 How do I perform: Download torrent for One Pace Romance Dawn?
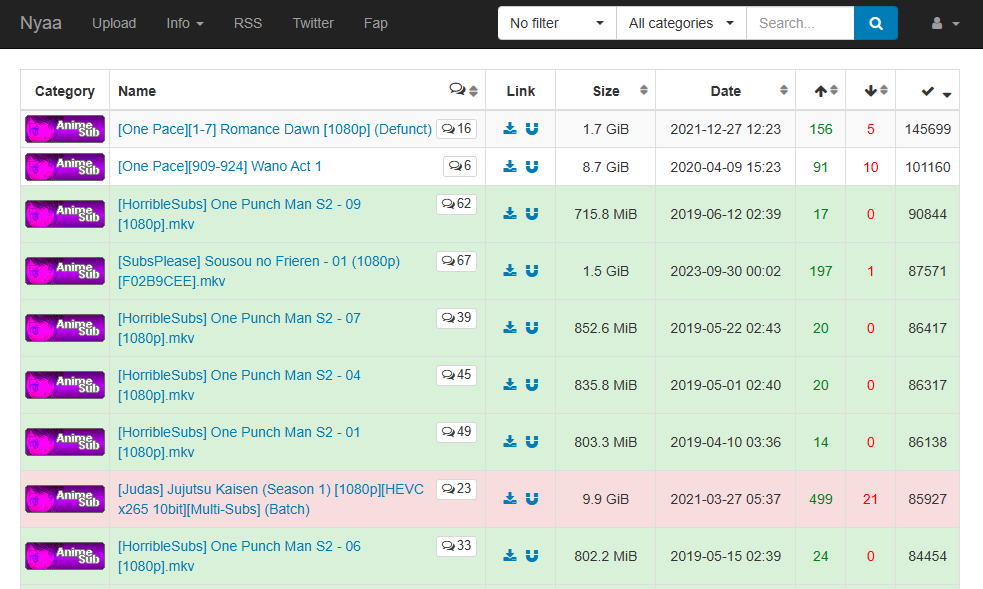coord(510,128)
